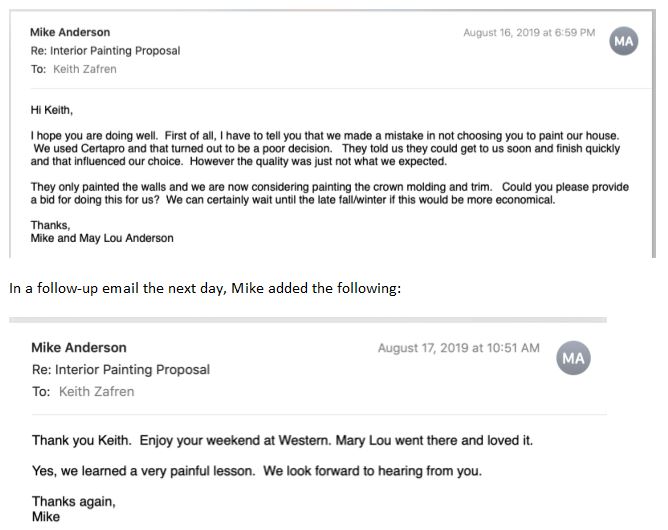
Task: Click the 'Mike and May Lou Anderson' signature
Action: click(x=102, y=238)
